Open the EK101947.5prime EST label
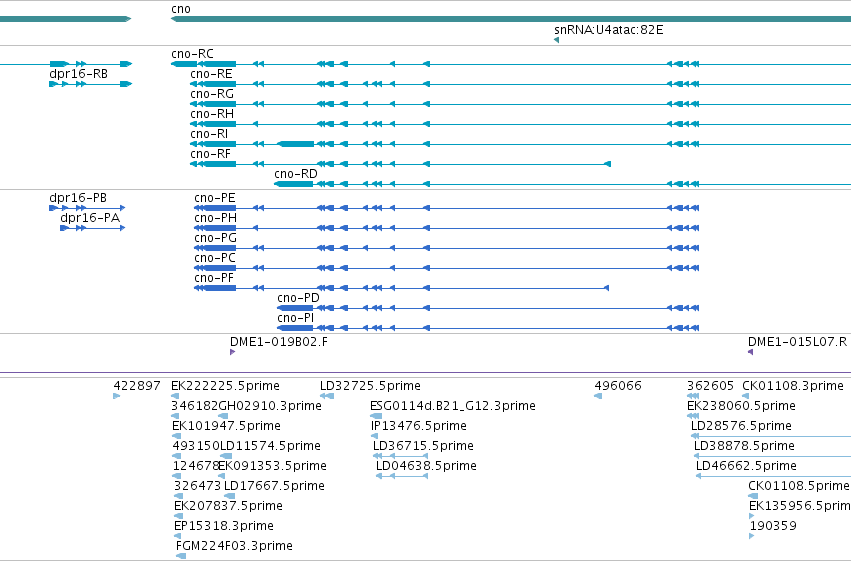Viewport: 851px width, 561px height. (x=226, y=426)
